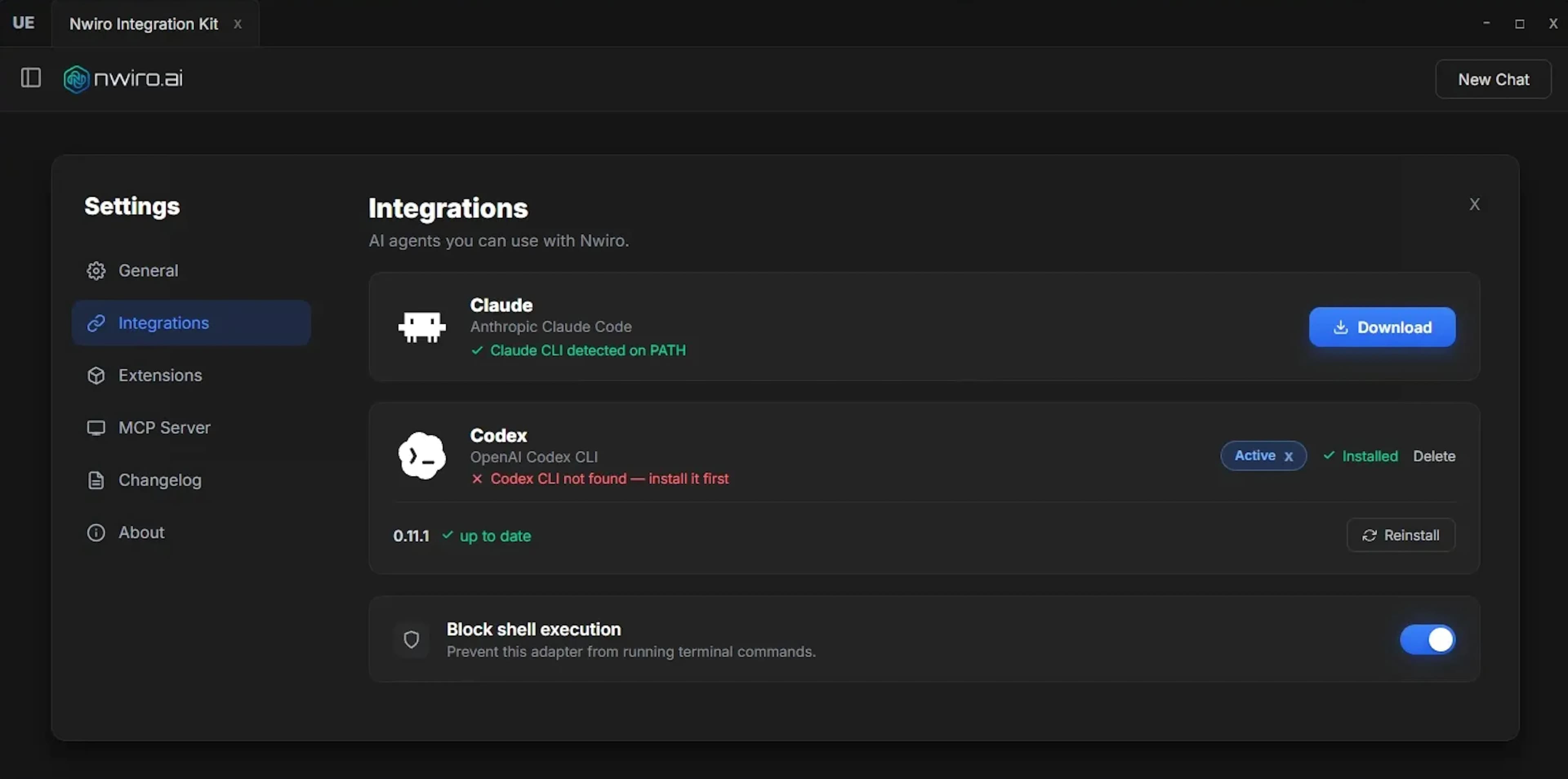Image resolution: width=1568 pixels, height=779 pixels.
Task: Delete the Codex integration
Action: coord(1434,456)
